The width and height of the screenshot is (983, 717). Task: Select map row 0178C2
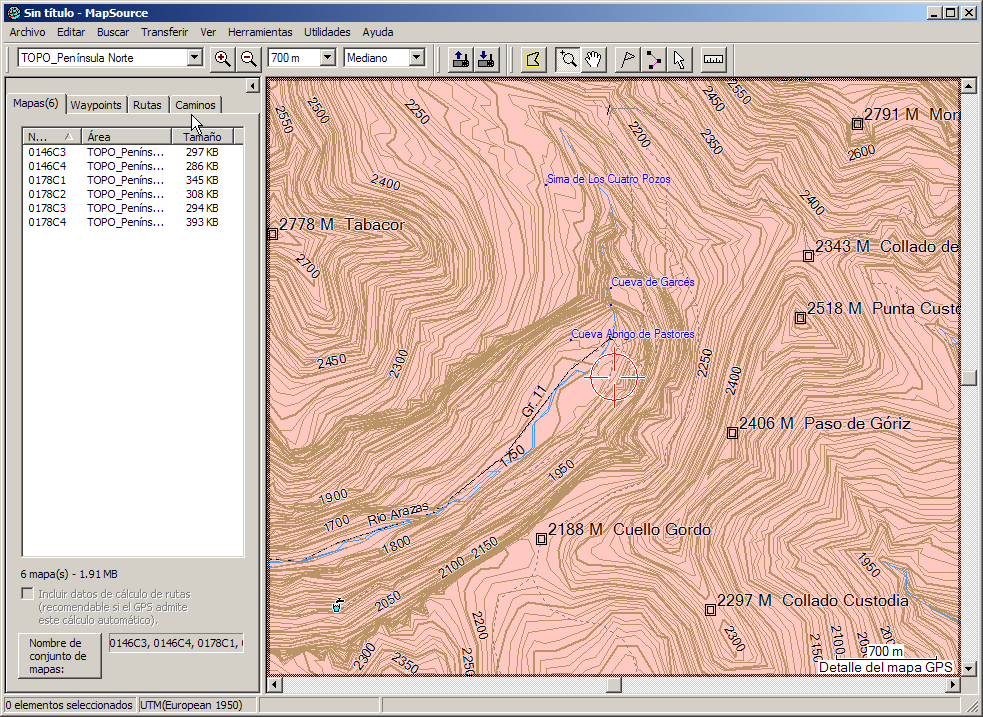pos(133,194)
